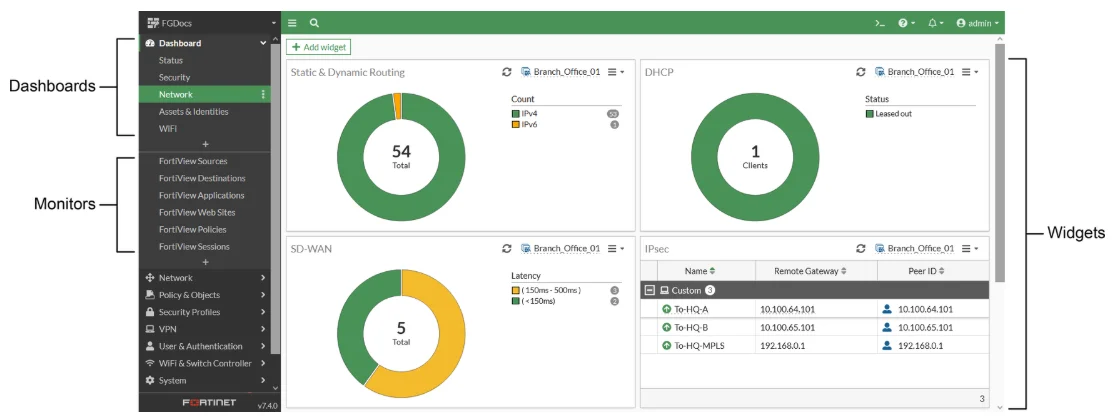Click the IPv4 legend color swatch
1112x416 pixels.
coord(516,113)
